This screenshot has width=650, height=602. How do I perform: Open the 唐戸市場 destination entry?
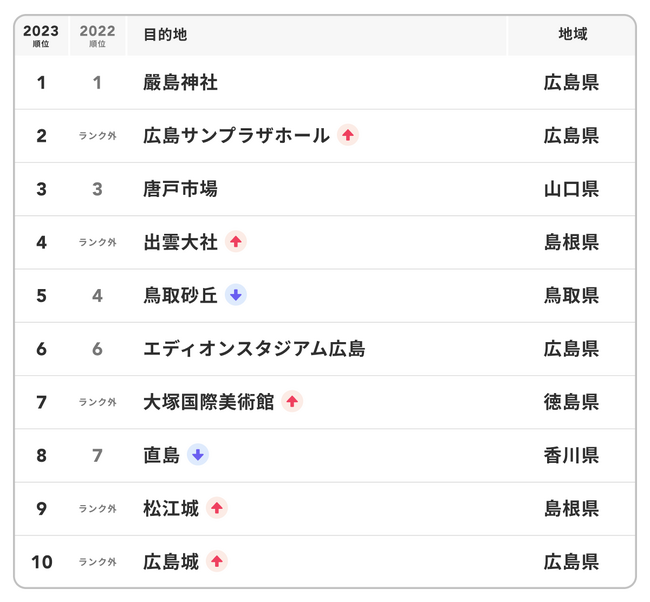tap(180, 189)
